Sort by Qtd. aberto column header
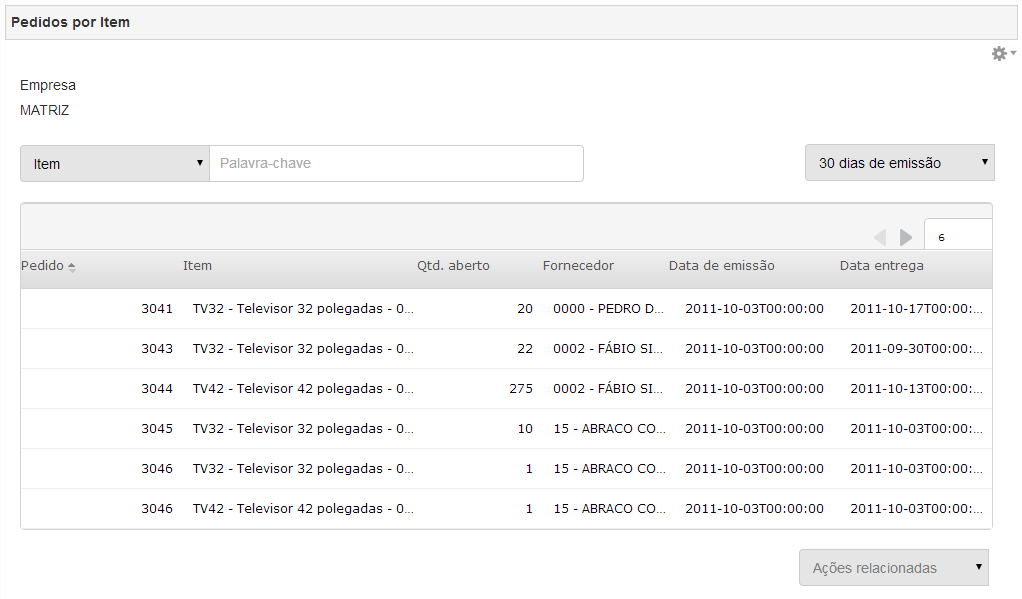 pyautogui.click(x=453, y=266)
